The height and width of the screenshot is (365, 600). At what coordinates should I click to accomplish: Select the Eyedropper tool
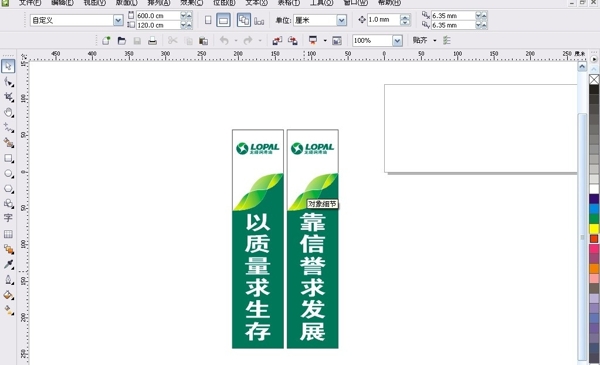tap(8, 264)
